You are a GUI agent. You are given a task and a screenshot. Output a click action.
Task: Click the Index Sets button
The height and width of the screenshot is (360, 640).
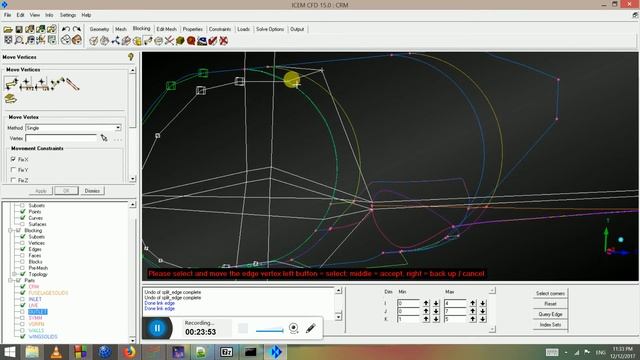pos(550,324)
